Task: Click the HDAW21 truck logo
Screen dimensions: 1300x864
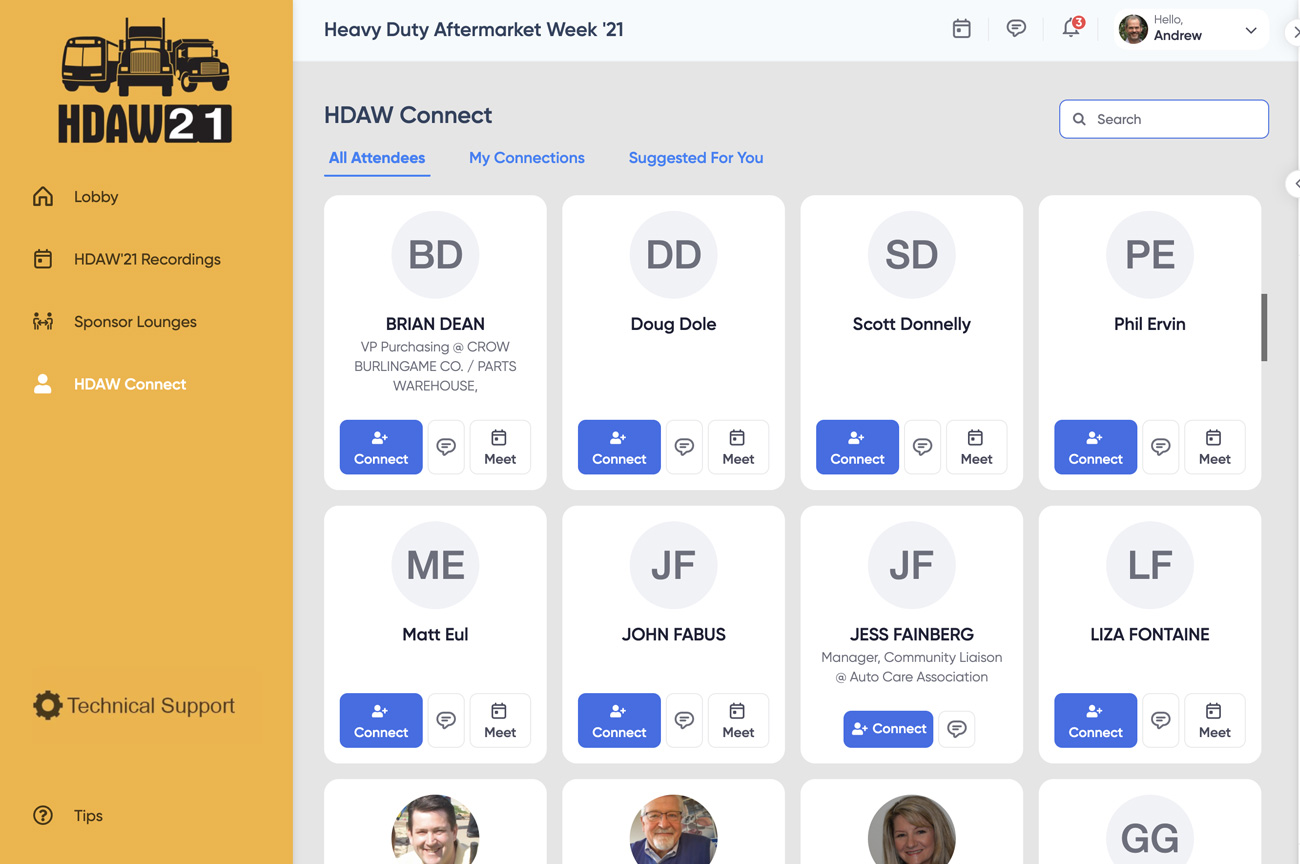Action: point(146,80)
